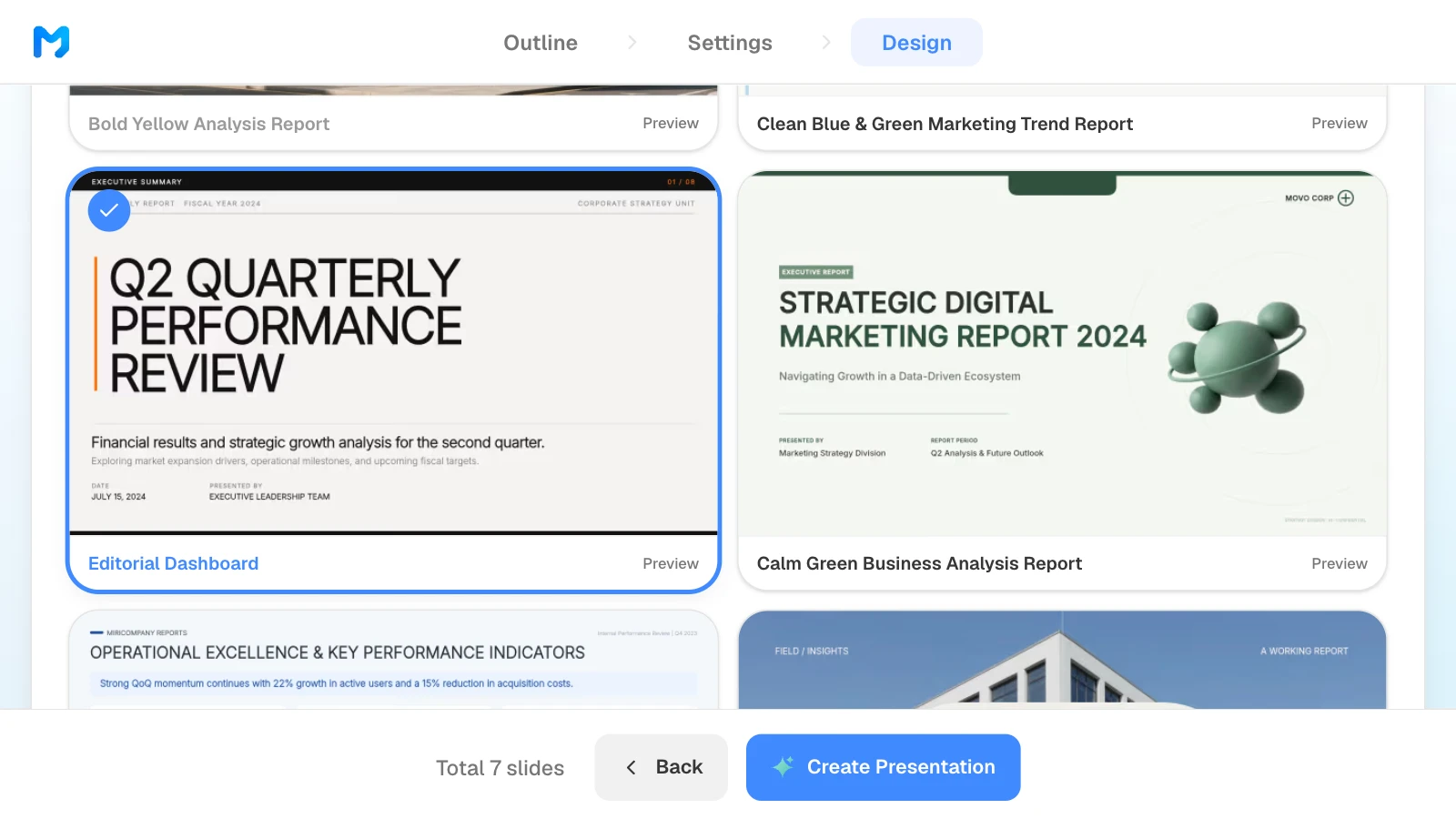Screen dimensions: 1456x819
Task: Pick the Field / Insights building template
Action: [x=1062, y=660]
